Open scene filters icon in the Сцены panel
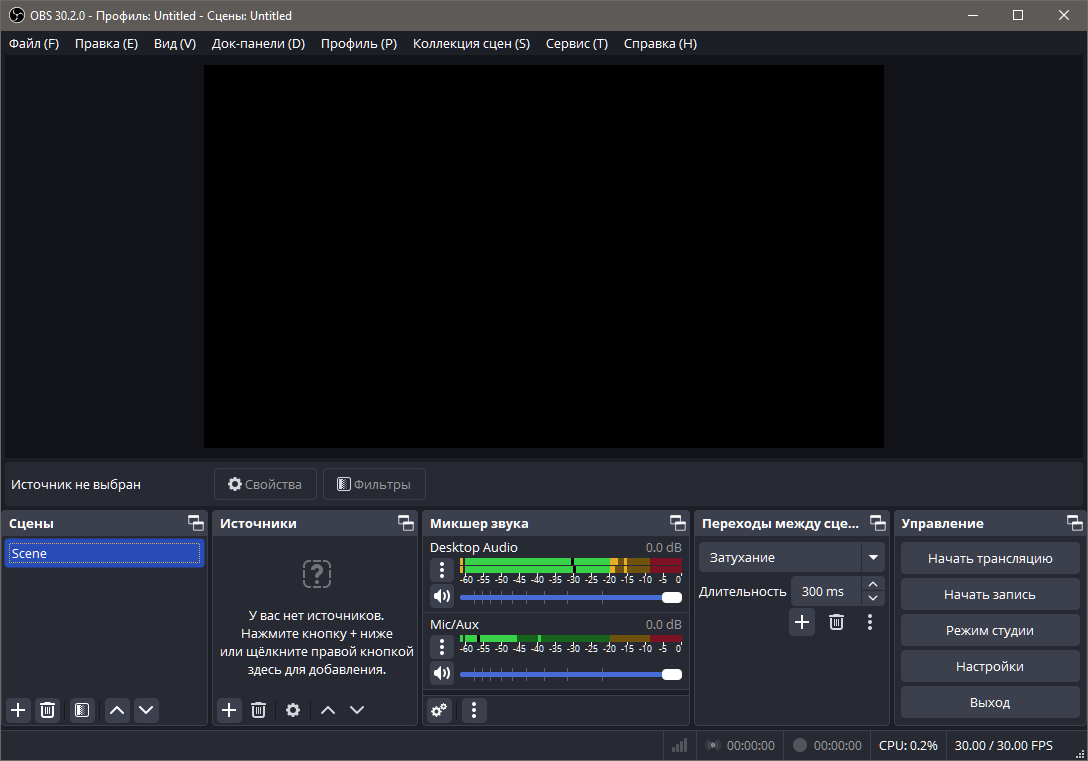Screen dimensions: 1088x761 pyautogui.click(x=82, y=710)
